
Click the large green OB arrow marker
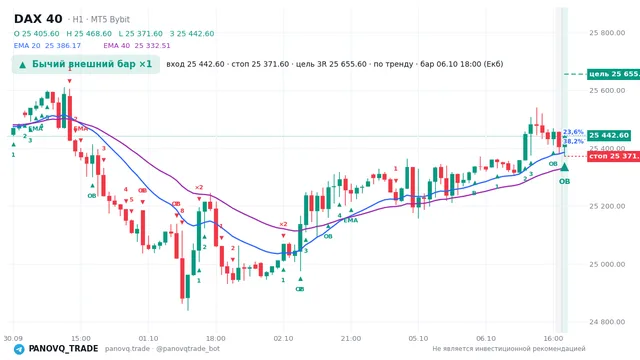(564, 167)
